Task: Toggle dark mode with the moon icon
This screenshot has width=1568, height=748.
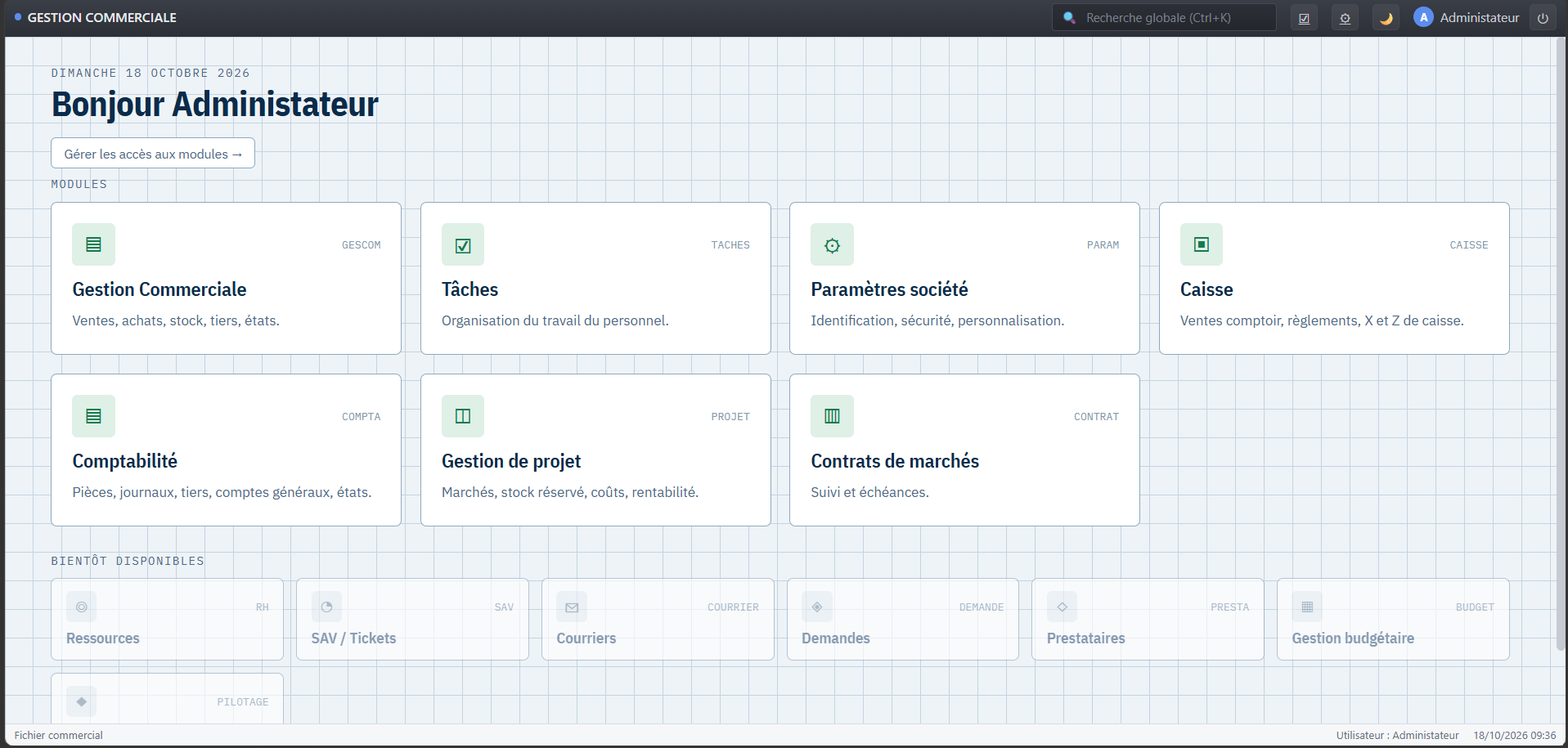Action: (1386, 18)
